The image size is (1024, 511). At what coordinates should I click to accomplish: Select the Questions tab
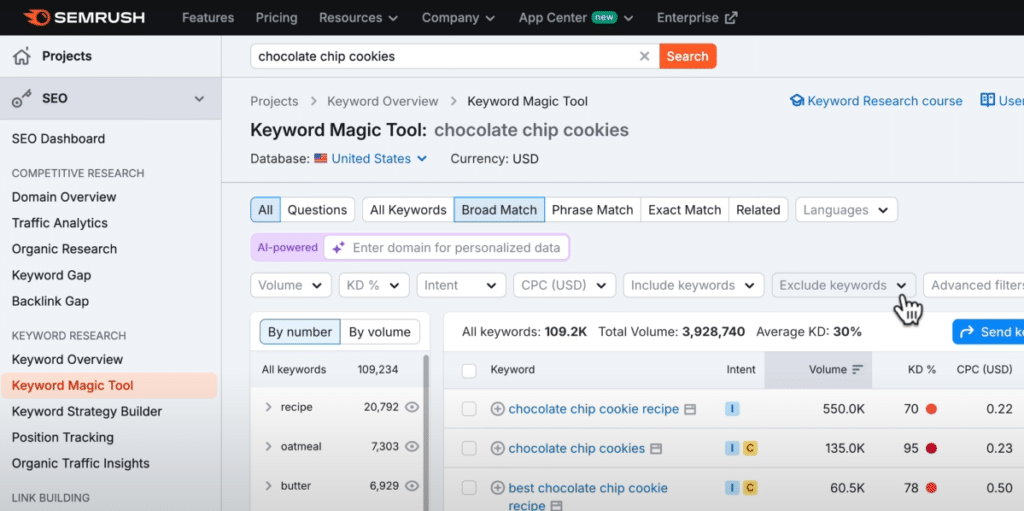(x=317, y=210)
